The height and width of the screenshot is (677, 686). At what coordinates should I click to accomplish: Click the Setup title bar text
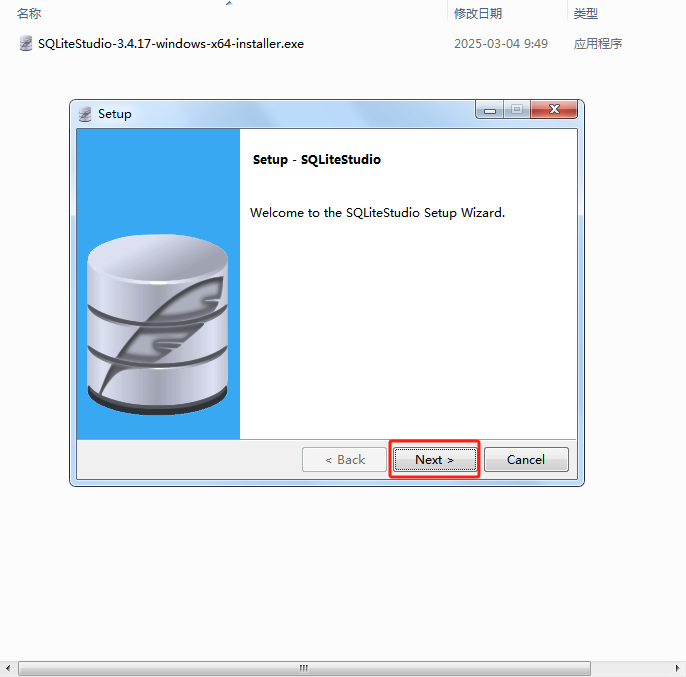(x=115, y=114)
